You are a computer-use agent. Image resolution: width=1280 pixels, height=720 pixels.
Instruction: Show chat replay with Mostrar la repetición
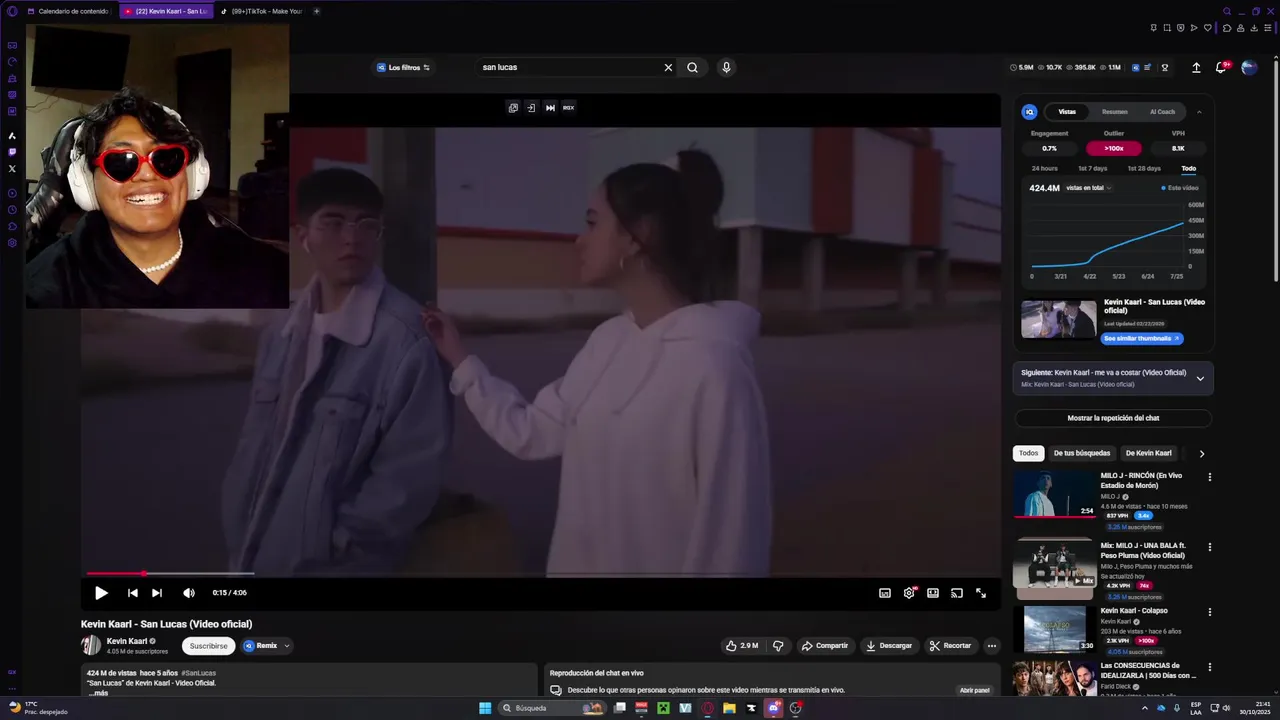click(x=1113, y=418)
